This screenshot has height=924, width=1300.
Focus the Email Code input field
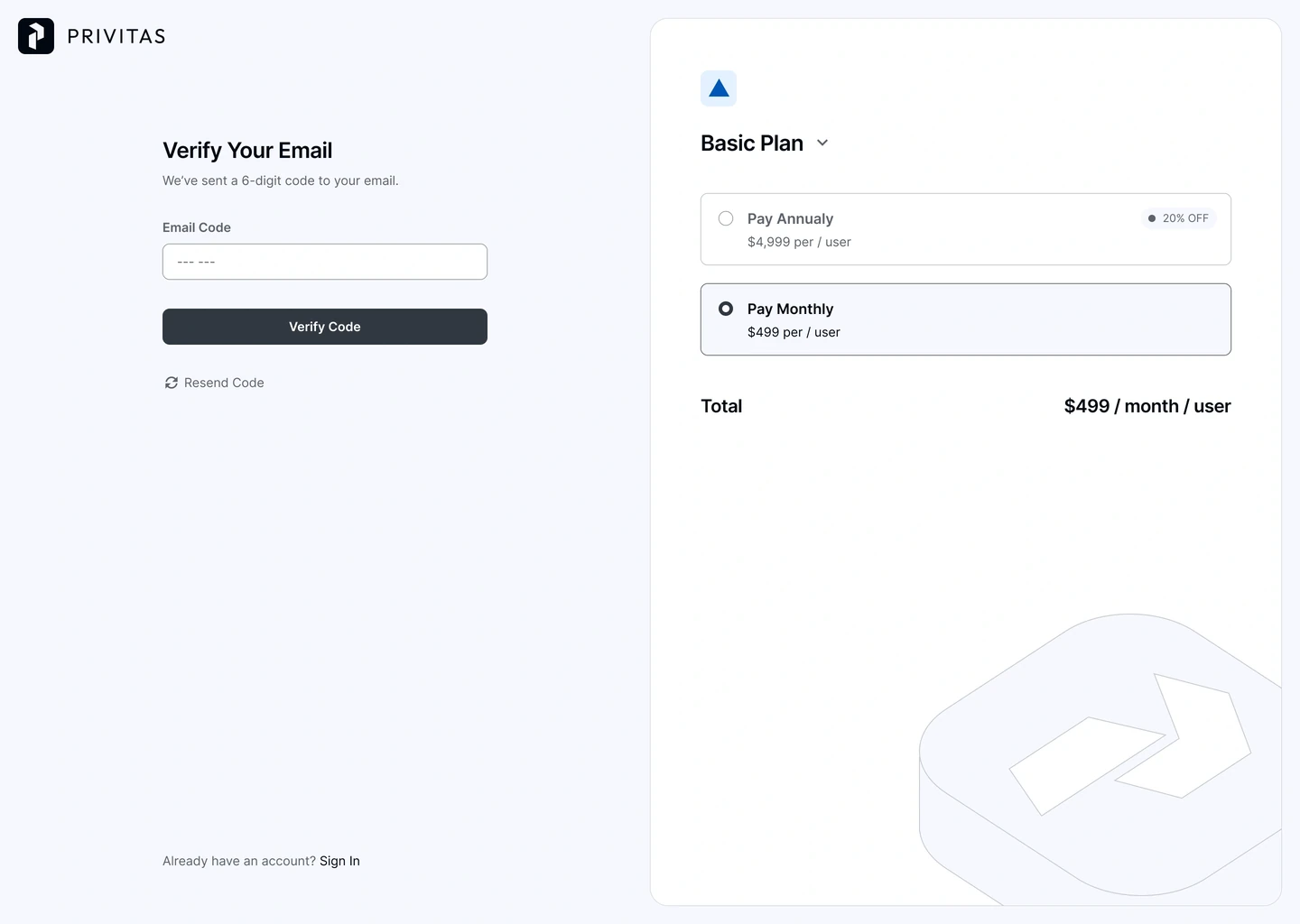325,262
